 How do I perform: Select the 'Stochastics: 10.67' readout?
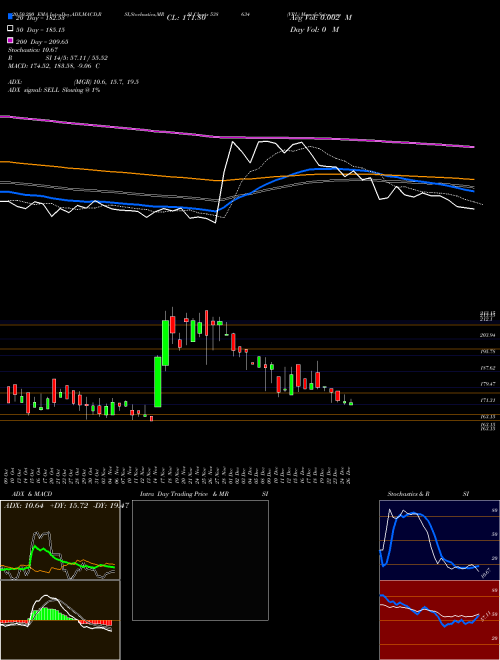[x=33, y=50]
